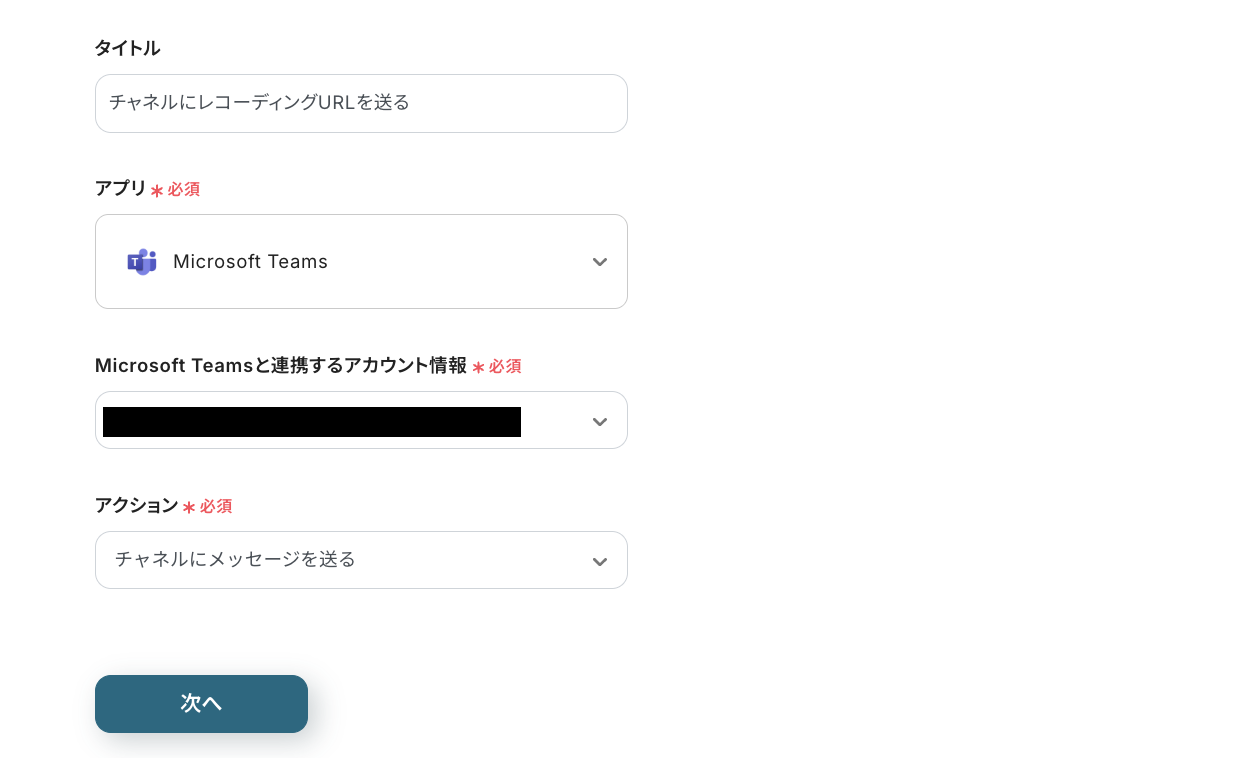
Task: Click the asterisk icon near the アプリ label
Action: point(160,189)
